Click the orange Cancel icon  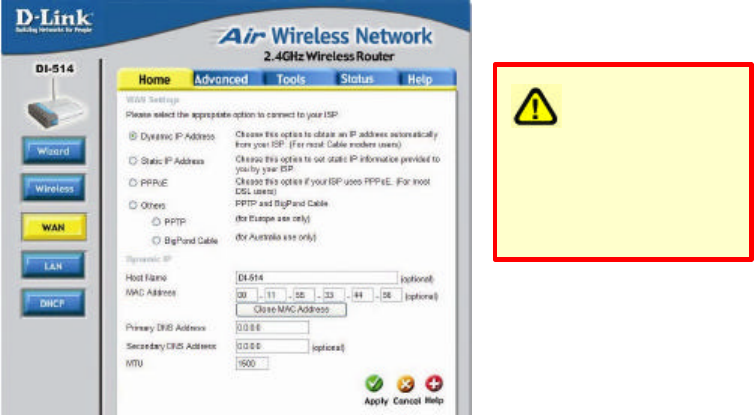coord(405,384)
